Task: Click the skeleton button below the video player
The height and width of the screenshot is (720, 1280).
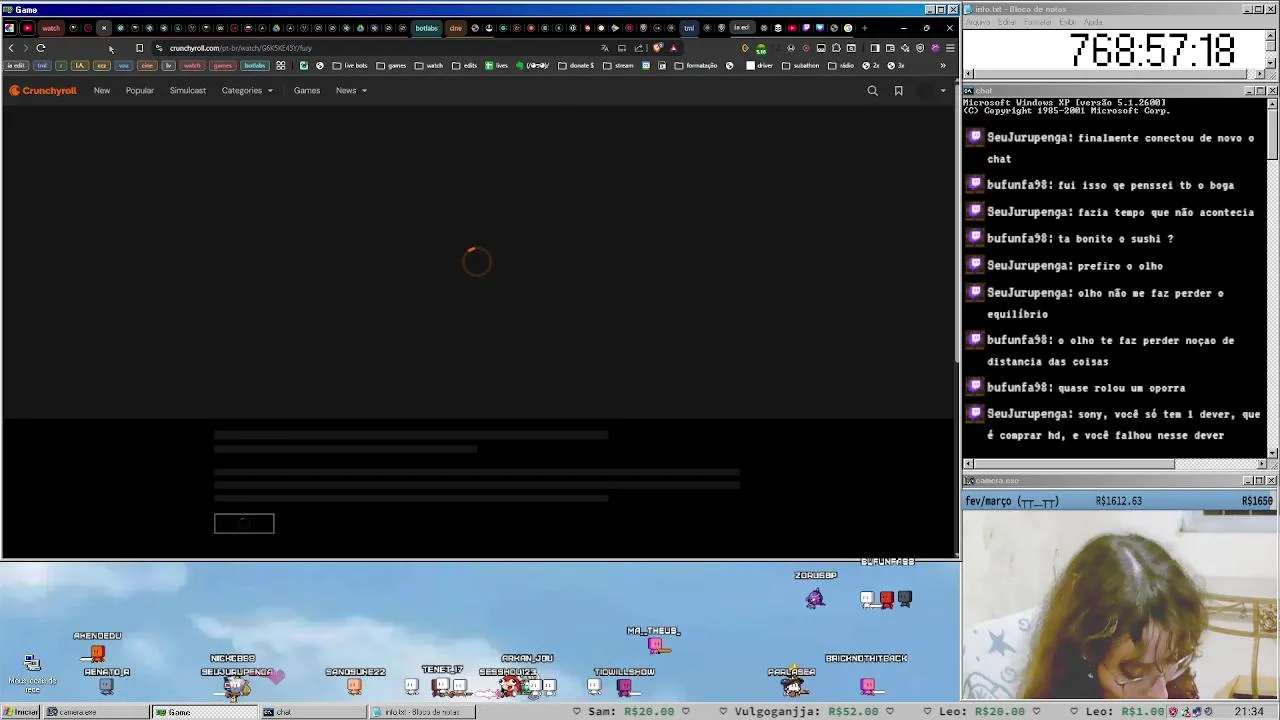Action: tap(244, 523)
